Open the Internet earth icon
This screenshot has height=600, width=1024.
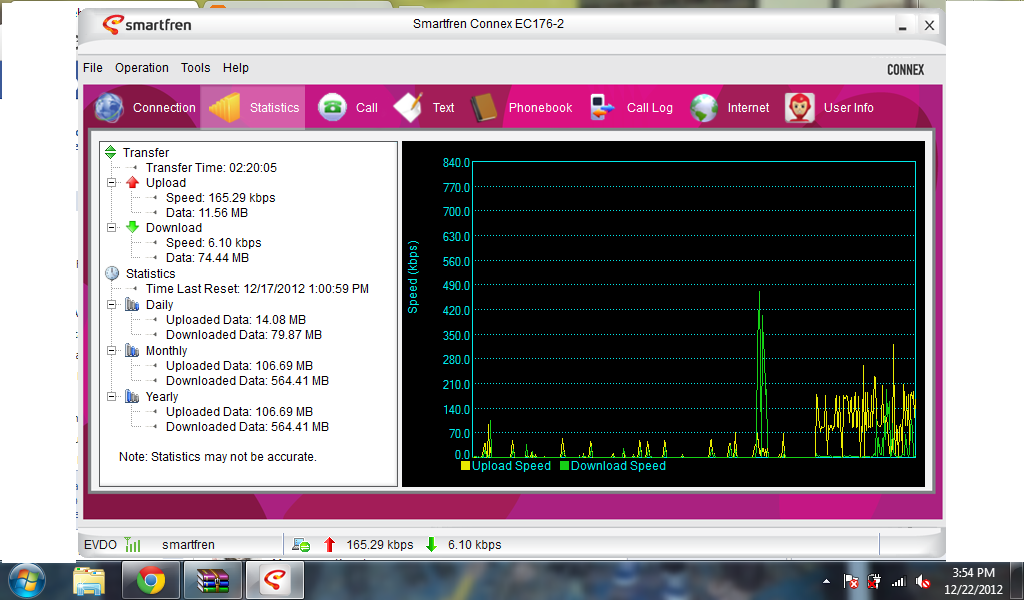point(704,108)
